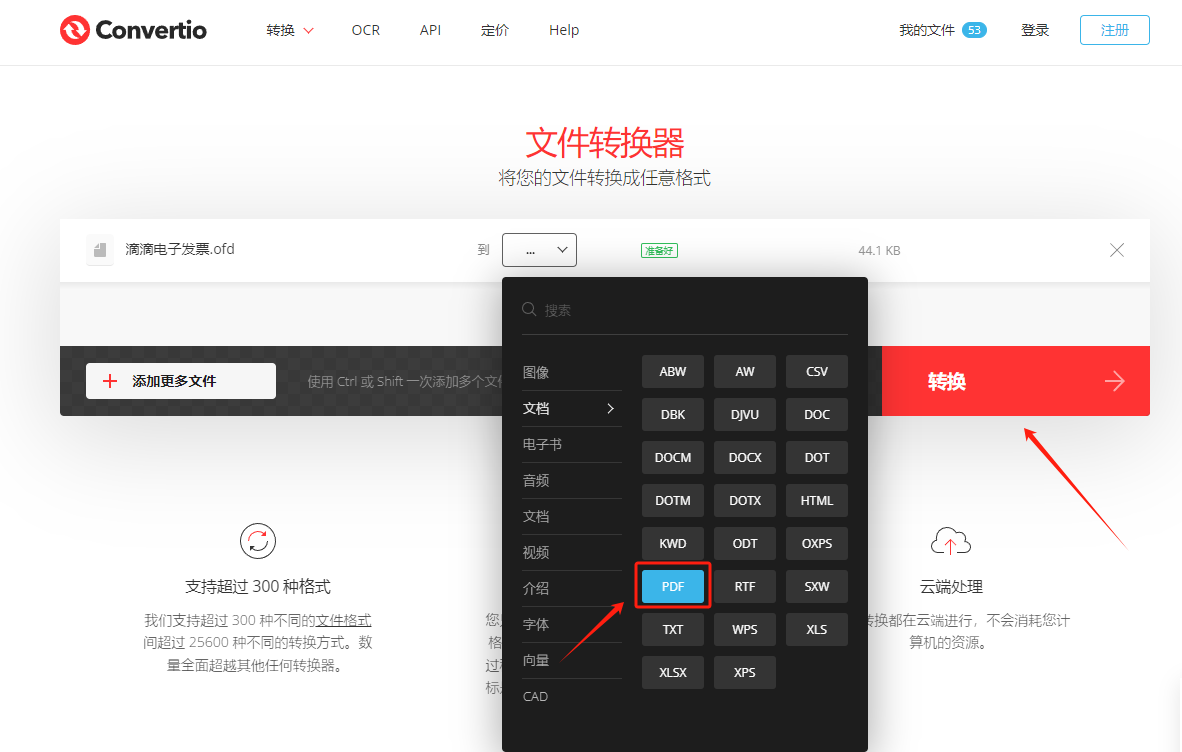Choose DOC format

pos(816,414)
